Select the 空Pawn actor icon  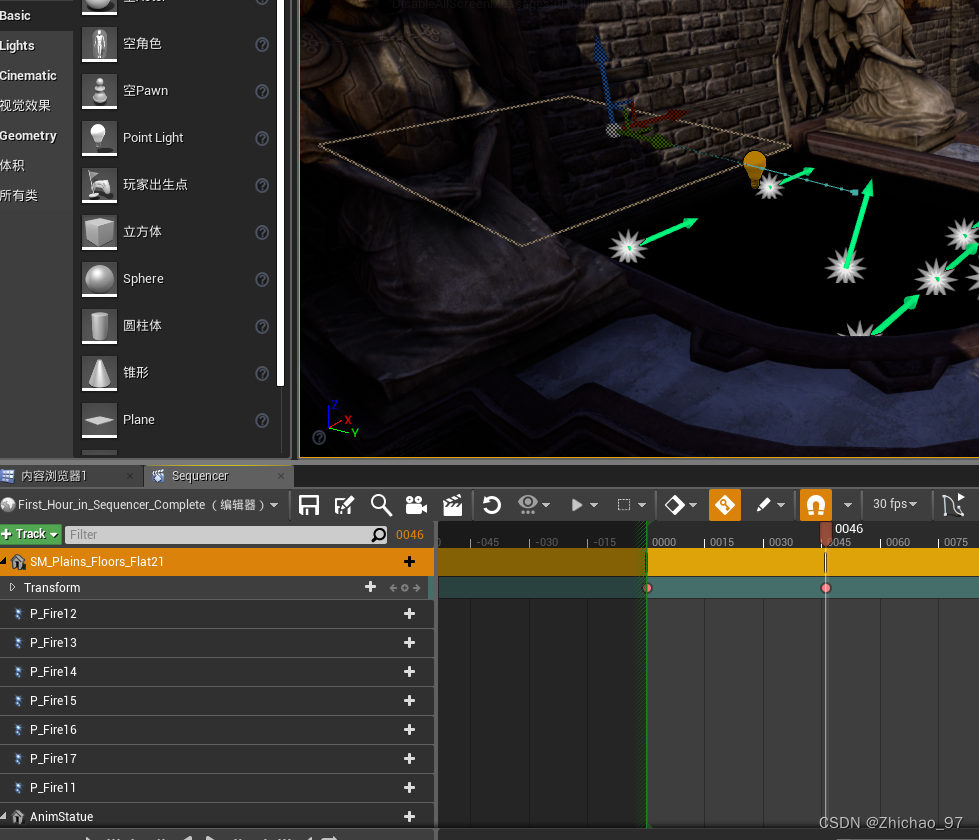click(99, 91)
